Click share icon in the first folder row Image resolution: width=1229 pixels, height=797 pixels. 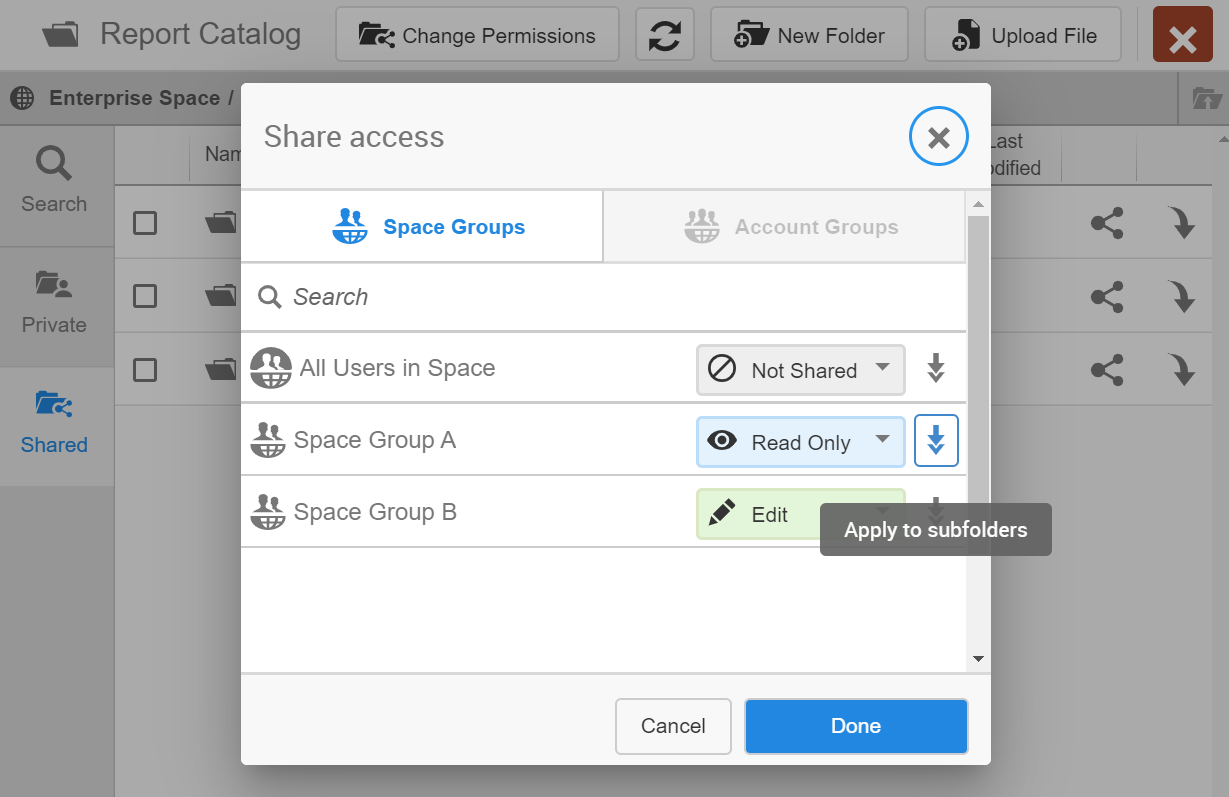1107,223
